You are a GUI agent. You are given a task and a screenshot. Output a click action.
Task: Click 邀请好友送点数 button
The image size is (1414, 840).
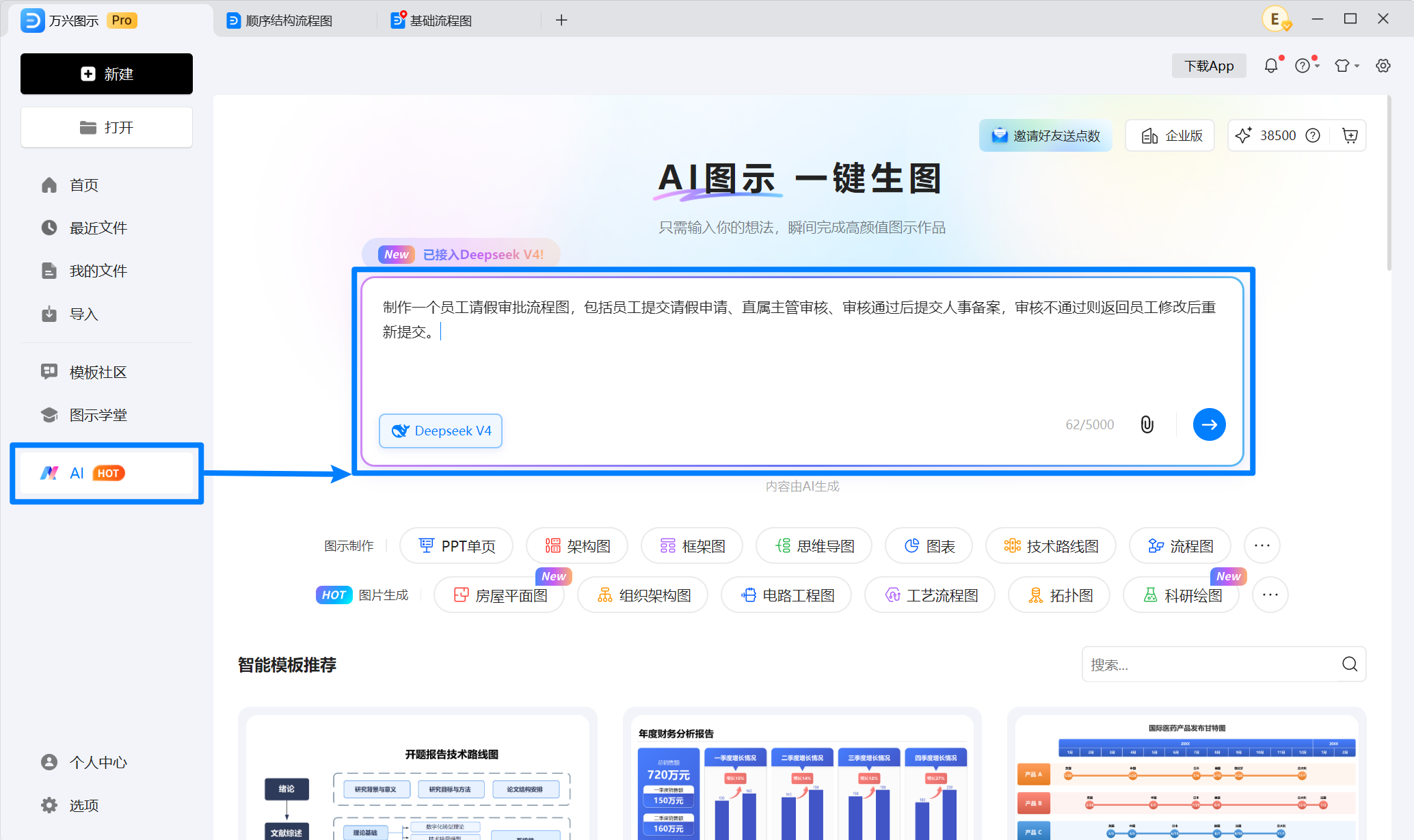(x=1045, y=135)
